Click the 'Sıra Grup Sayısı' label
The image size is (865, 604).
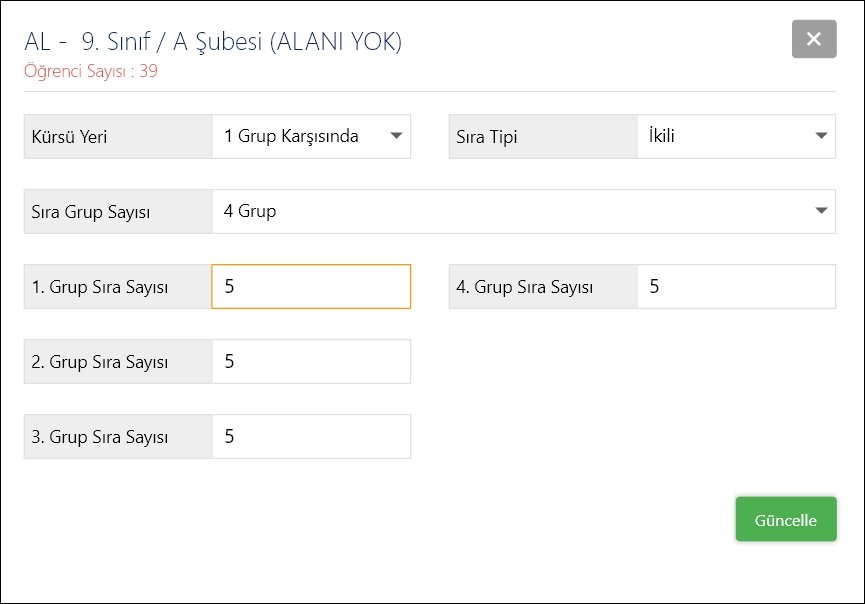(x=91, y=212)
